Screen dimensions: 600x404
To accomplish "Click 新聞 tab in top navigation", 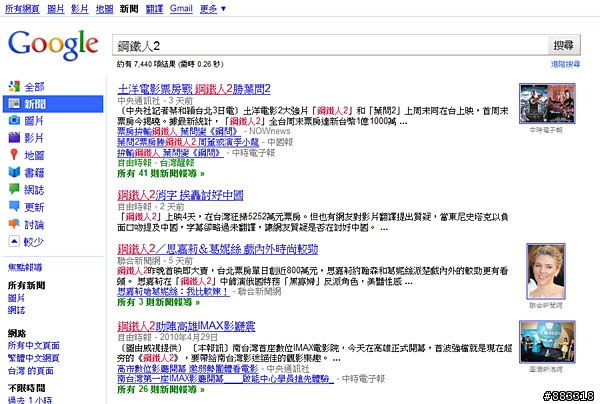I will click(129, 8).
